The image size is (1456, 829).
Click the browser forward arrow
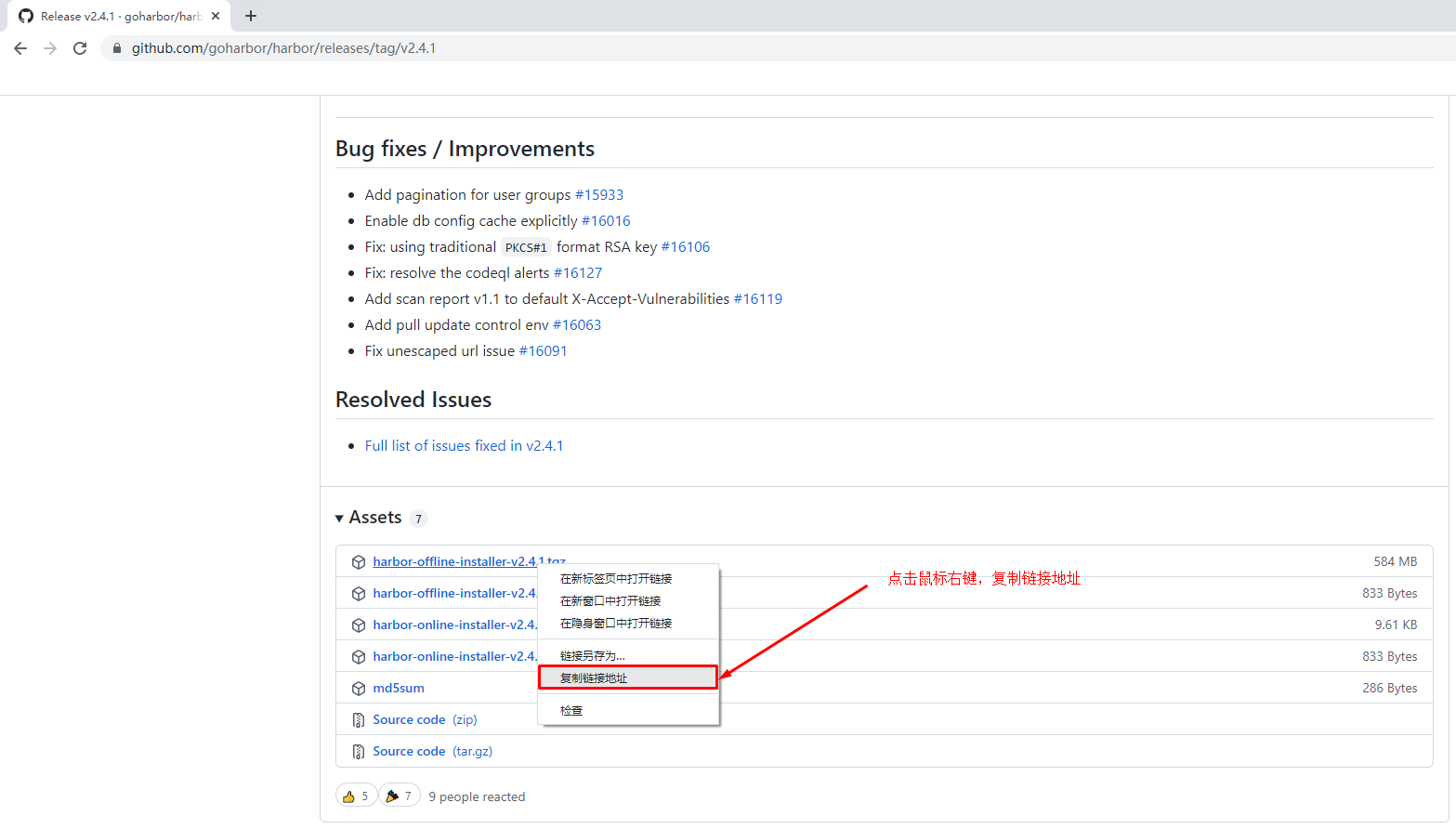click(x=50, y=48)
